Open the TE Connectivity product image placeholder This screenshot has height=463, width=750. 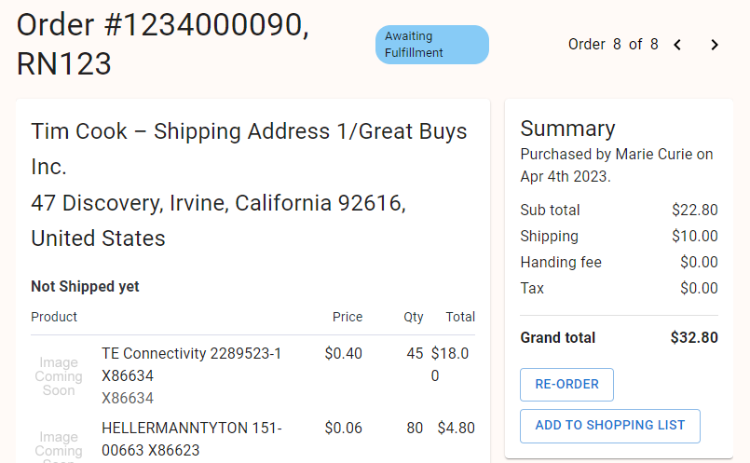59,376
